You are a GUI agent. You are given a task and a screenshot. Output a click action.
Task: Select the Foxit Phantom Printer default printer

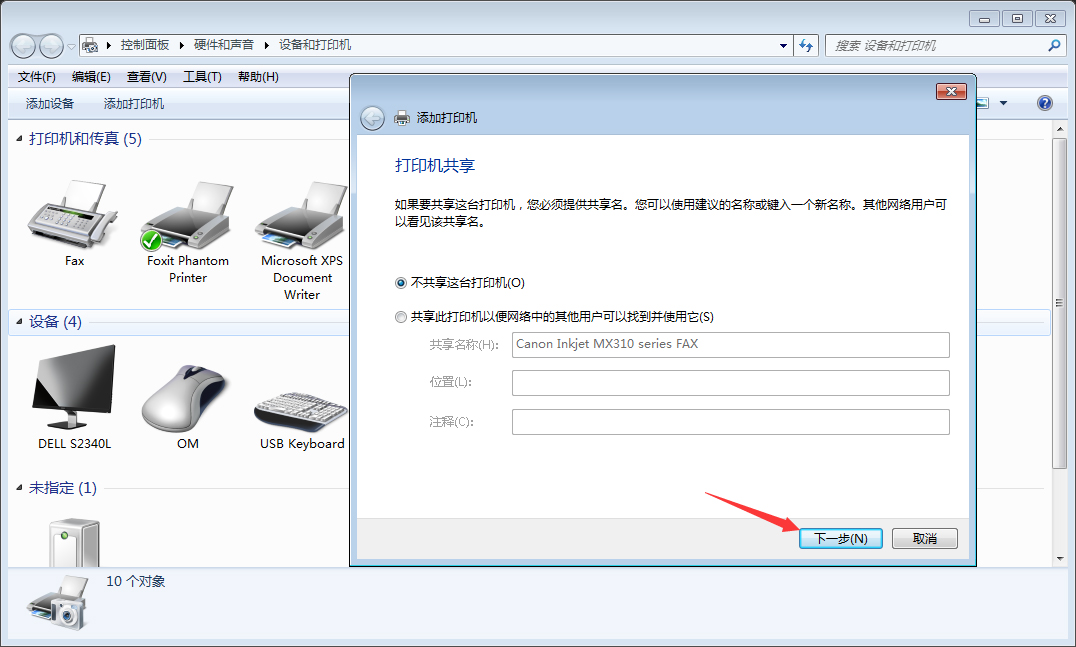tap(186, 215)
